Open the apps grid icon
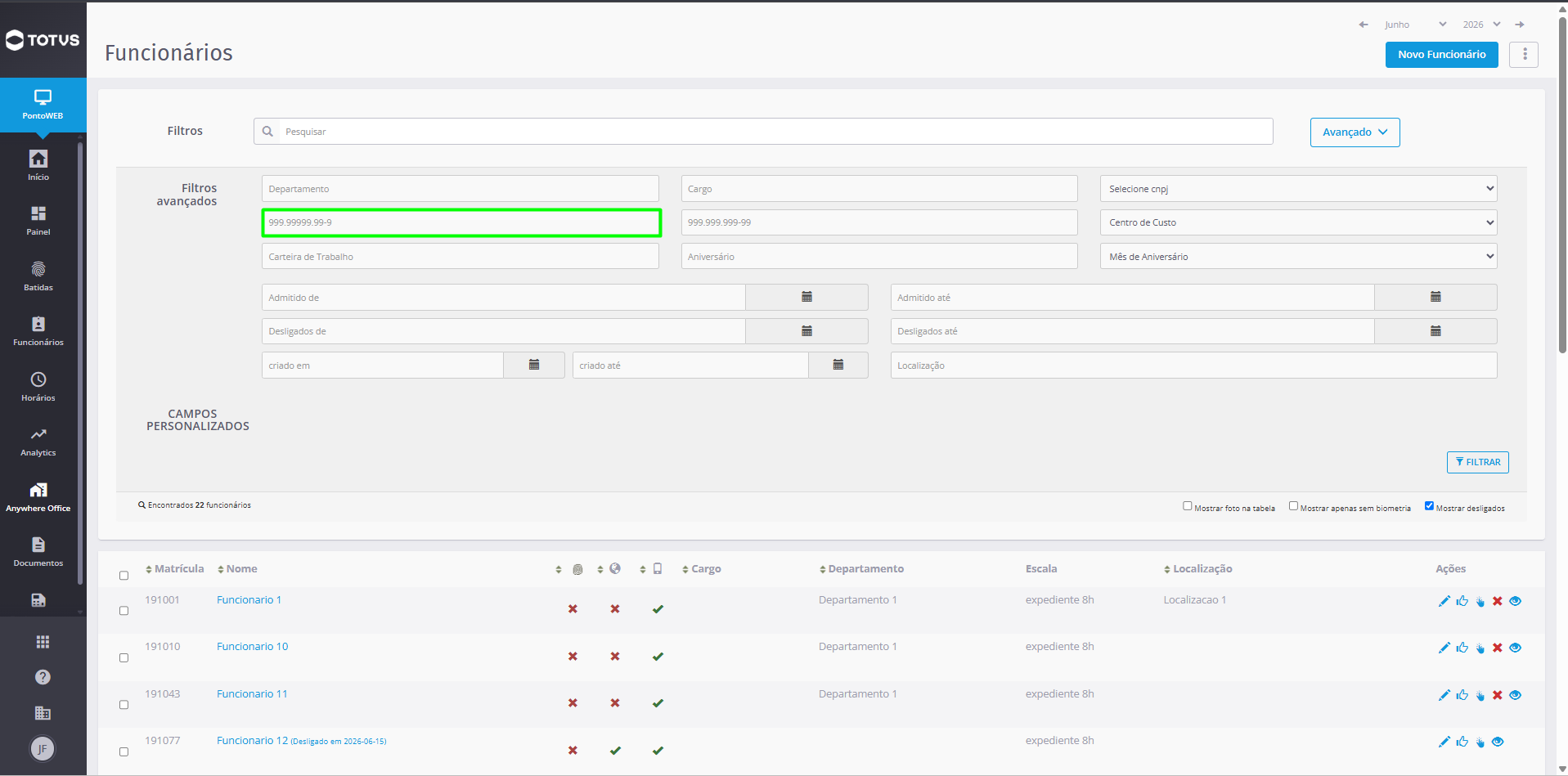Screen dimensions: 1568x776 43,642
